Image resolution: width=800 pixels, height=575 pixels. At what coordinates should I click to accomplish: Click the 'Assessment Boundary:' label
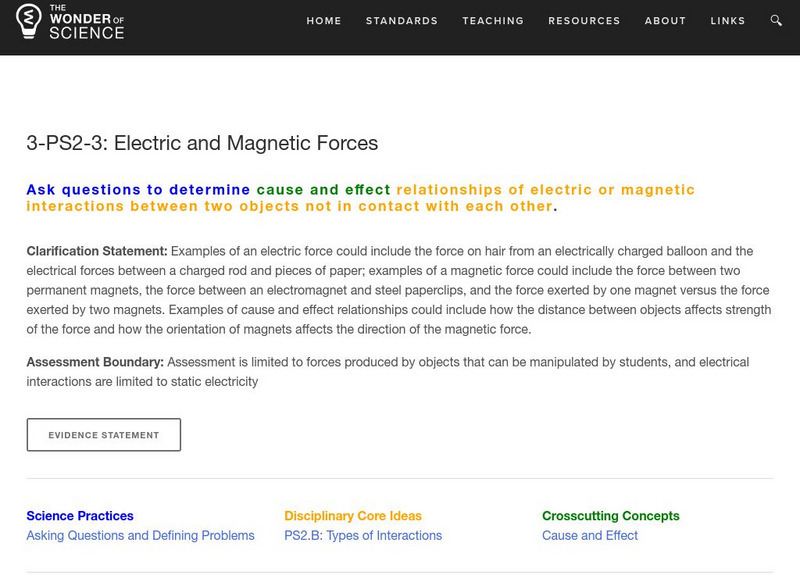(95, 362)
